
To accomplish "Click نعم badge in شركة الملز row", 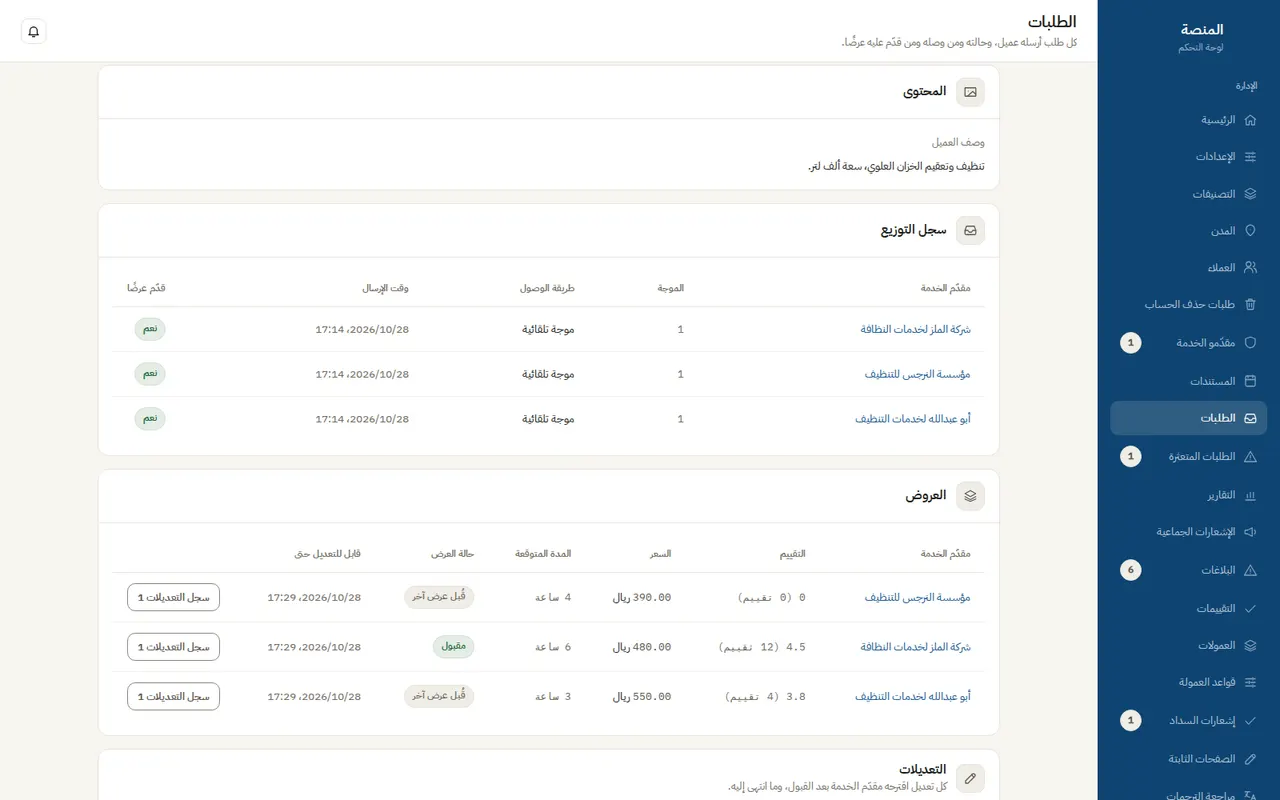I will 150,329.
